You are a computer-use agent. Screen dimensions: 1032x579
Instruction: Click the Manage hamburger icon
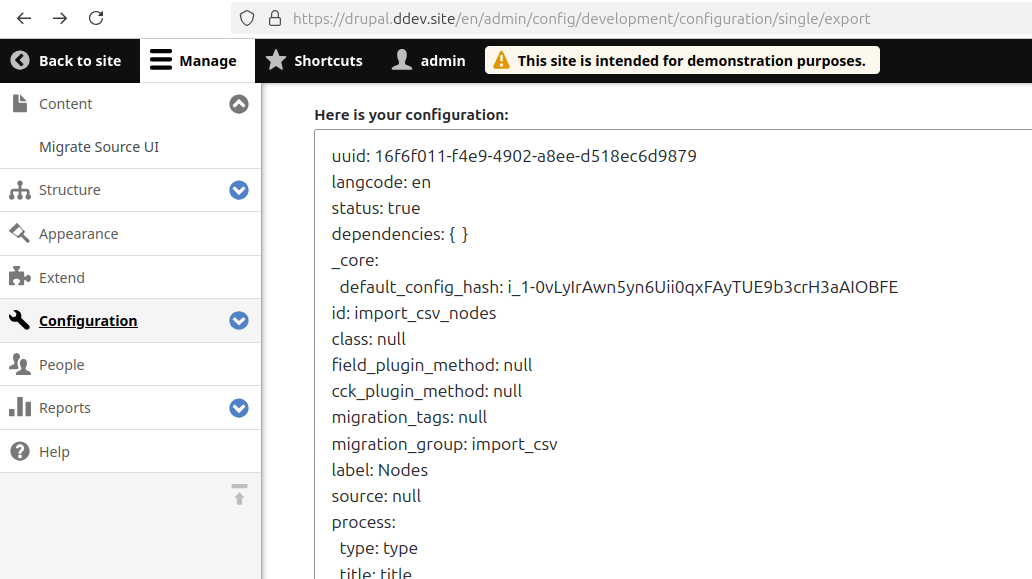160,59
